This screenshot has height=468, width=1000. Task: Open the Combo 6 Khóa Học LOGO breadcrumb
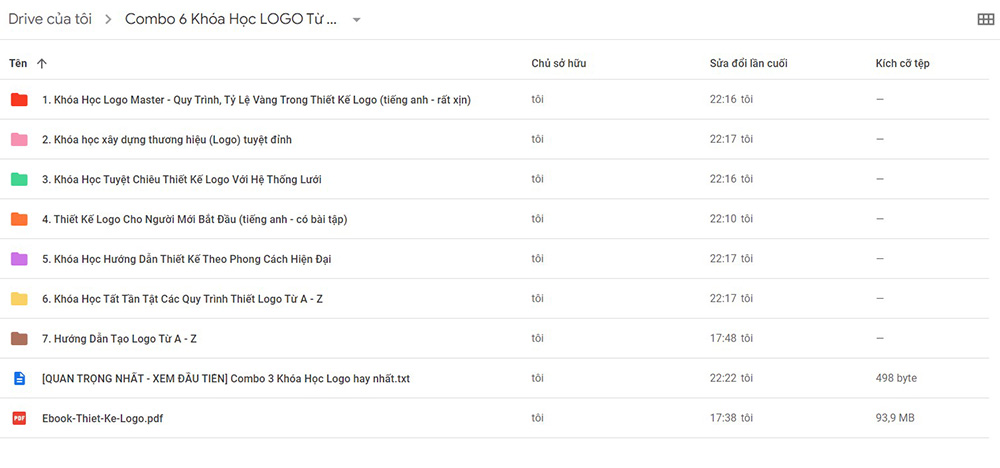(230, 19)
